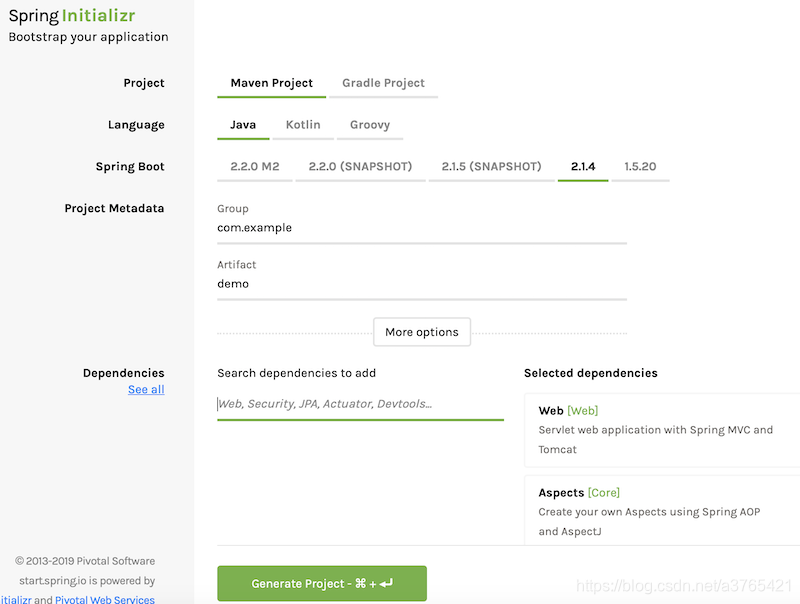
Task: Click the 'Bootstrap your application' tagline
Action: (x=88, y=37)
